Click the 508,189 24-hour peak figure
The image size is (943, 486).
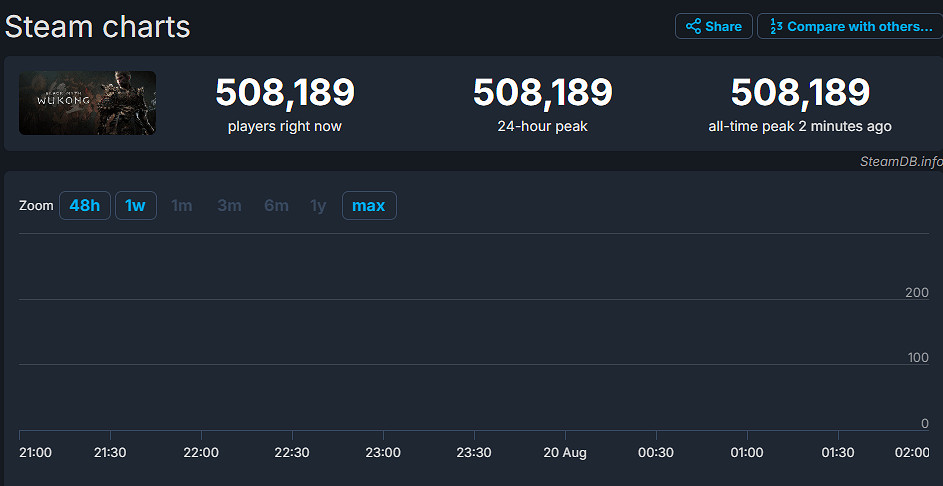pos(542,93)
